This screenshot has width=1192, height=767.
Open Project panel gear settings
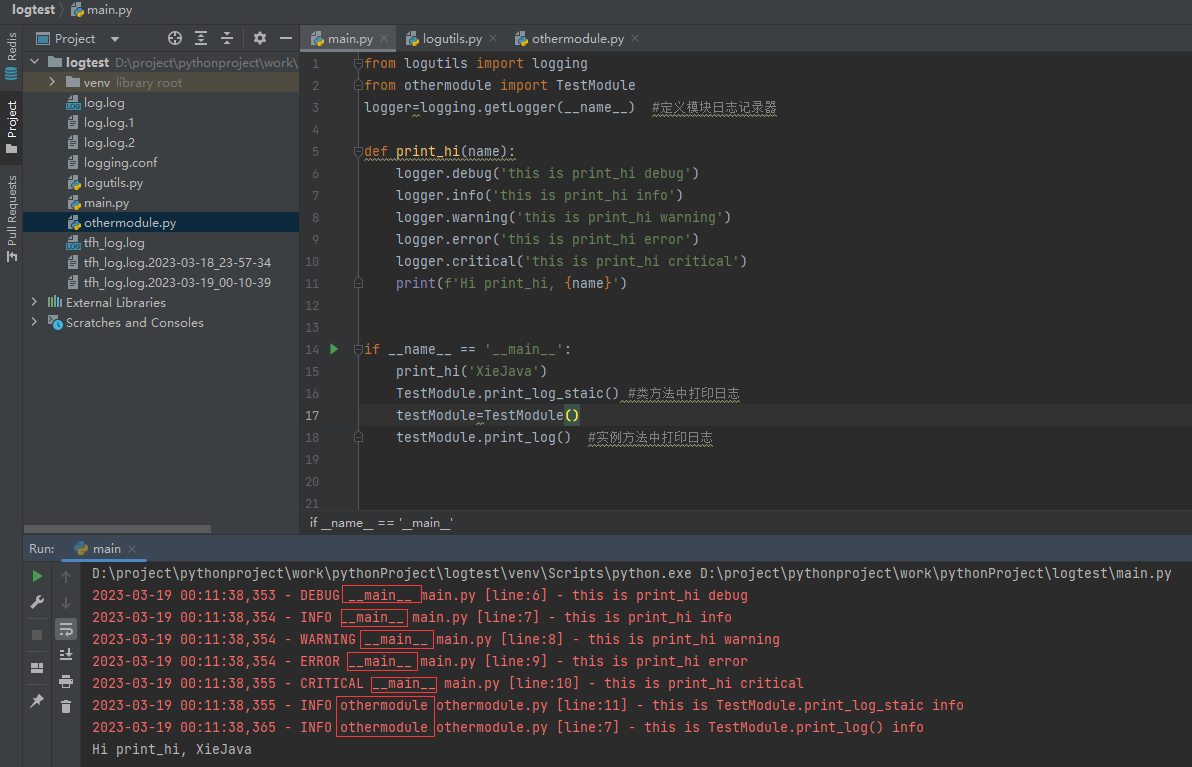click(x=260, y=38)
